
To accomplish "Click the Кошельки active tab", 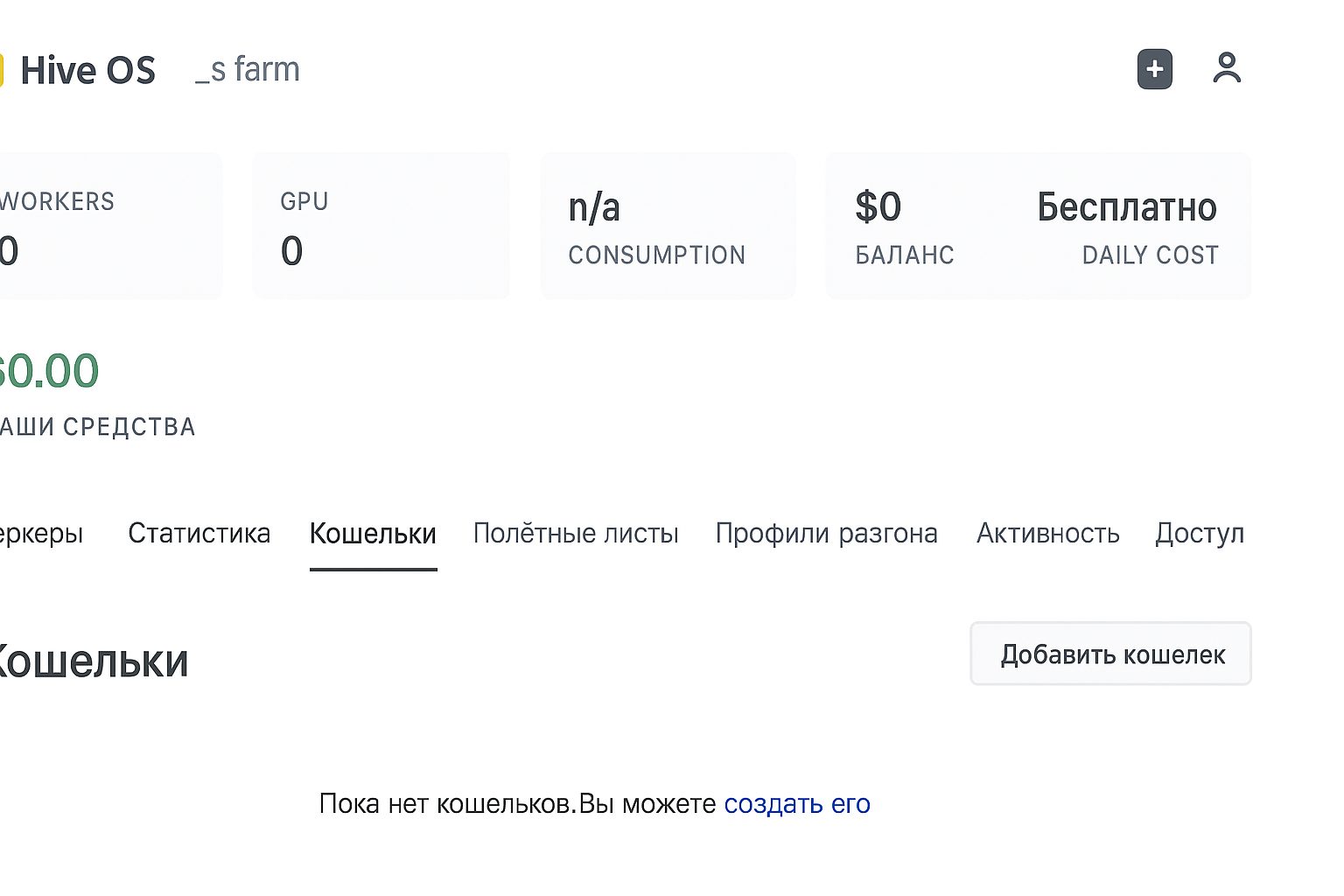I will [x=373, y=533].
